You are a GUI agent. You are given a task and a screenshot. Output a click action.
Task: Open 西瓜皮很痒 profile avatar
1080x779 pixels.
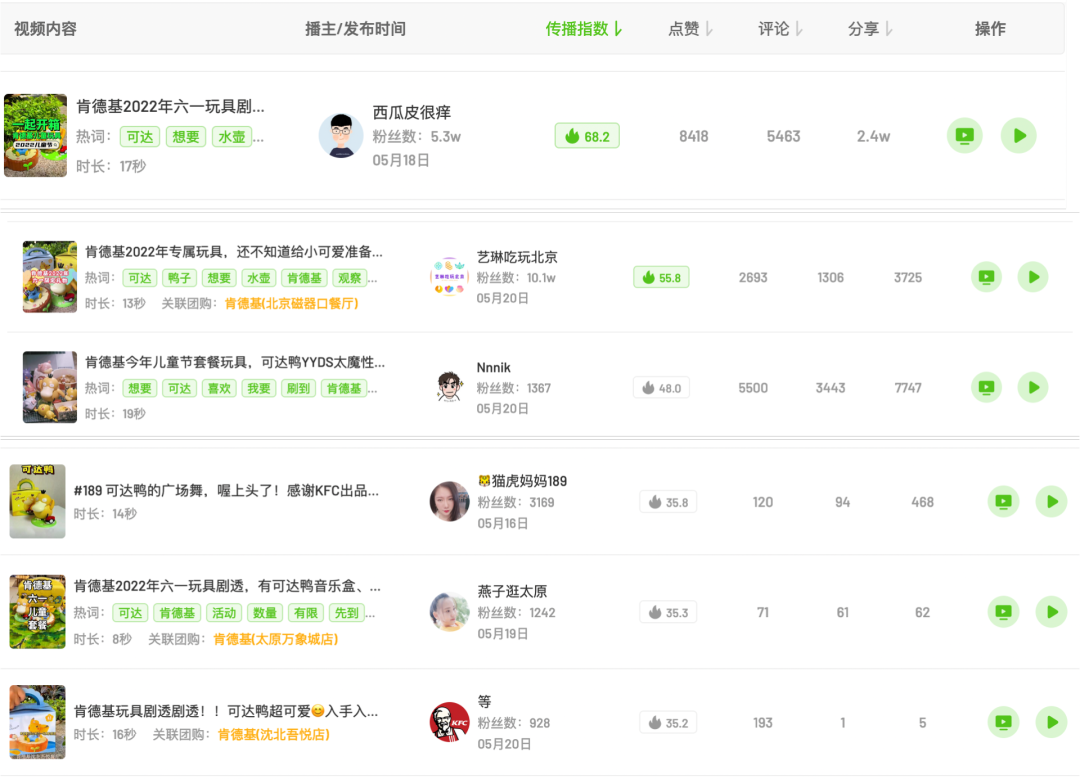[x=341, y=136]
